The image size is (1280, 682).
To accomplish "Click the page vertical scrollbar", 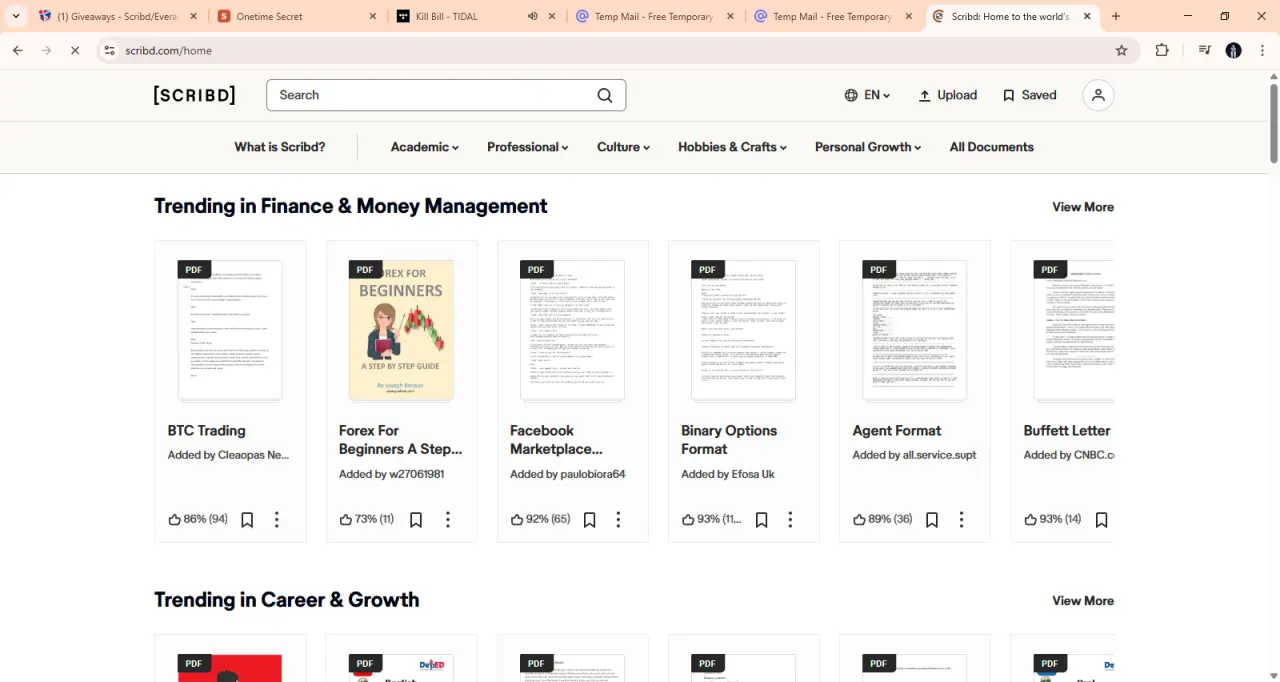I will pos(1274,123).
